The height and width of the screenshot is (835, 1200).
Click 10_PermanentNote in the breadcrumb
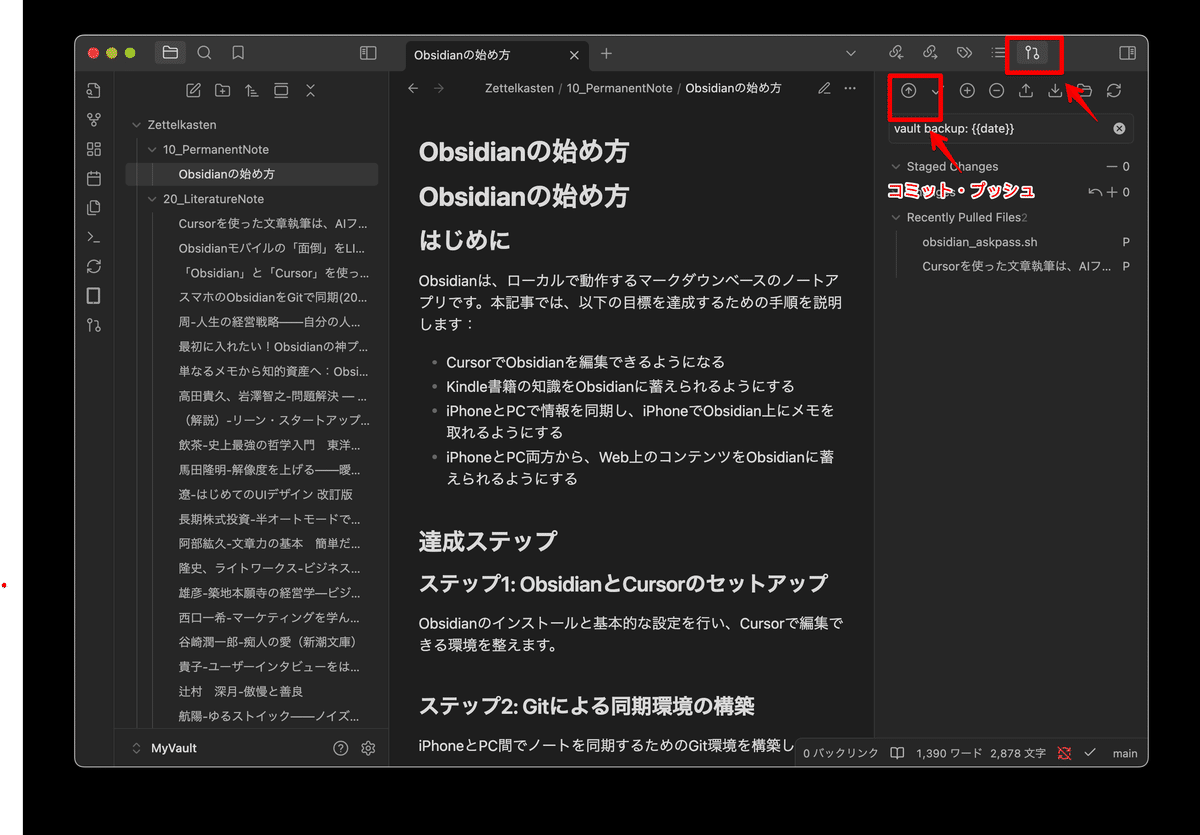(619, 89)
